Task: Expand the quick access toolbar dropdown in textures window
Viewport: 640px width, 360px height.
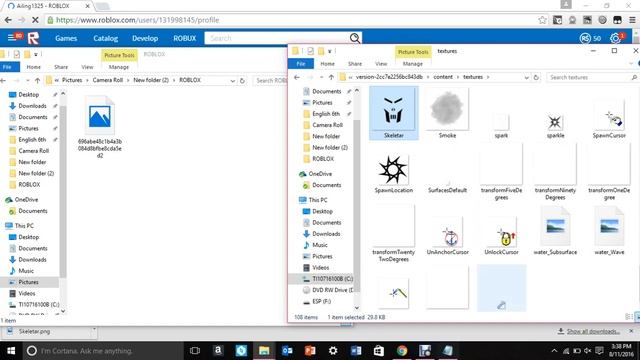Action: tap(330, 51)
